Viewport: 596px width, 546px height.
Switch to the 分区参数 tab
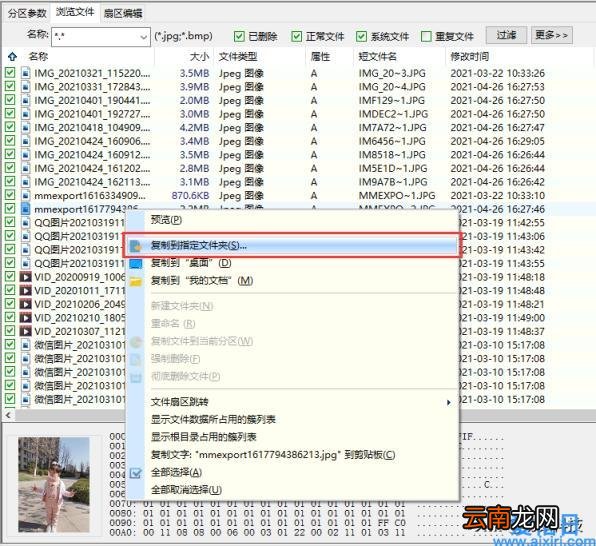click(x=27, y=13)
